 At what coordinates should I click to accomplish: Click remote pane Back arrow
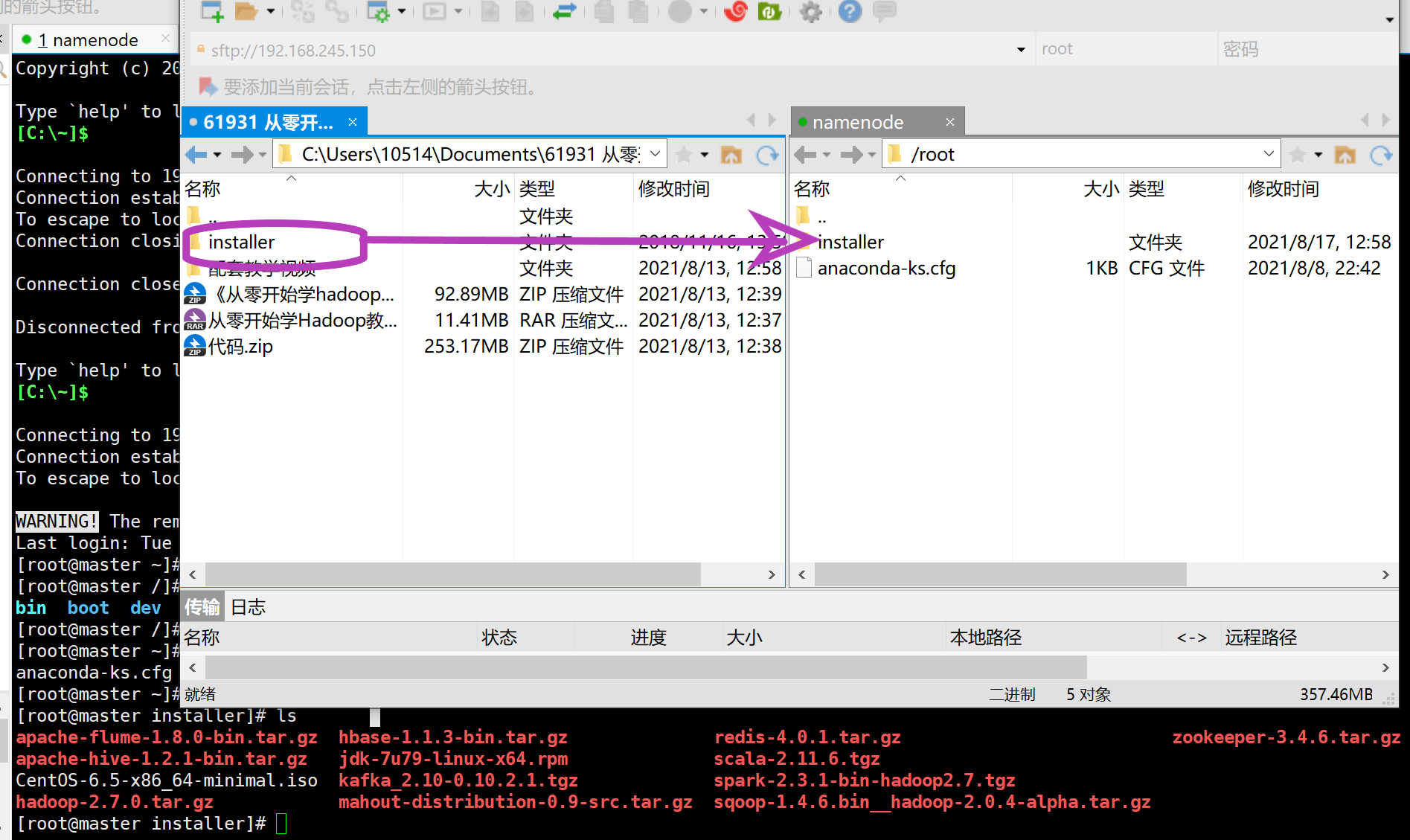806,155
